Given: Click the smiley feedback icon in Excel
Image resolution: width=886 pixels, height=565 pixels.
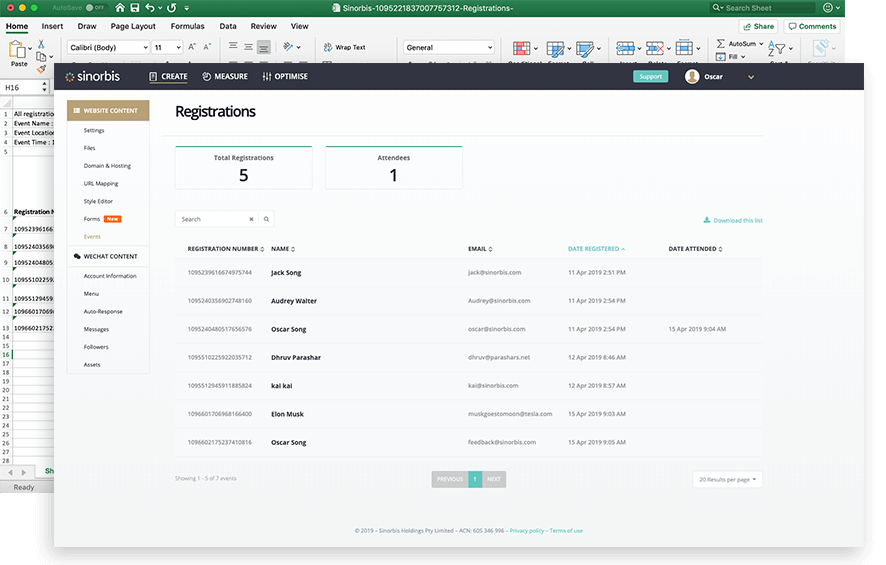Looking at the screenshot, I should (x=828, y=8).
